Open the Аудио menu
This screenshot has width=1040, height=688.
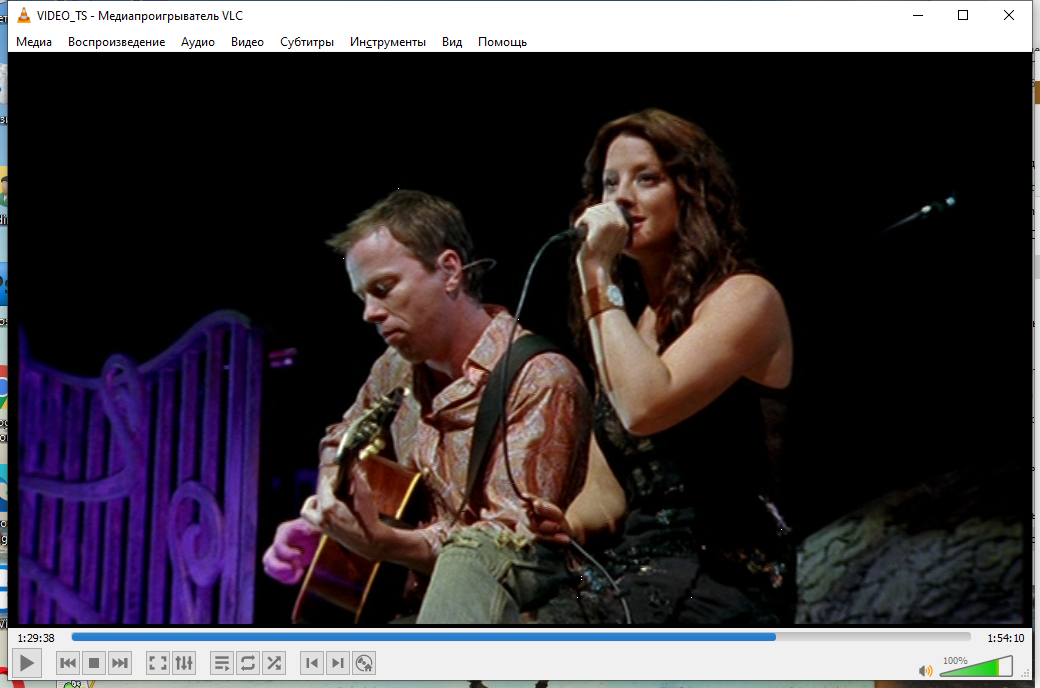[x=198, y=42]
